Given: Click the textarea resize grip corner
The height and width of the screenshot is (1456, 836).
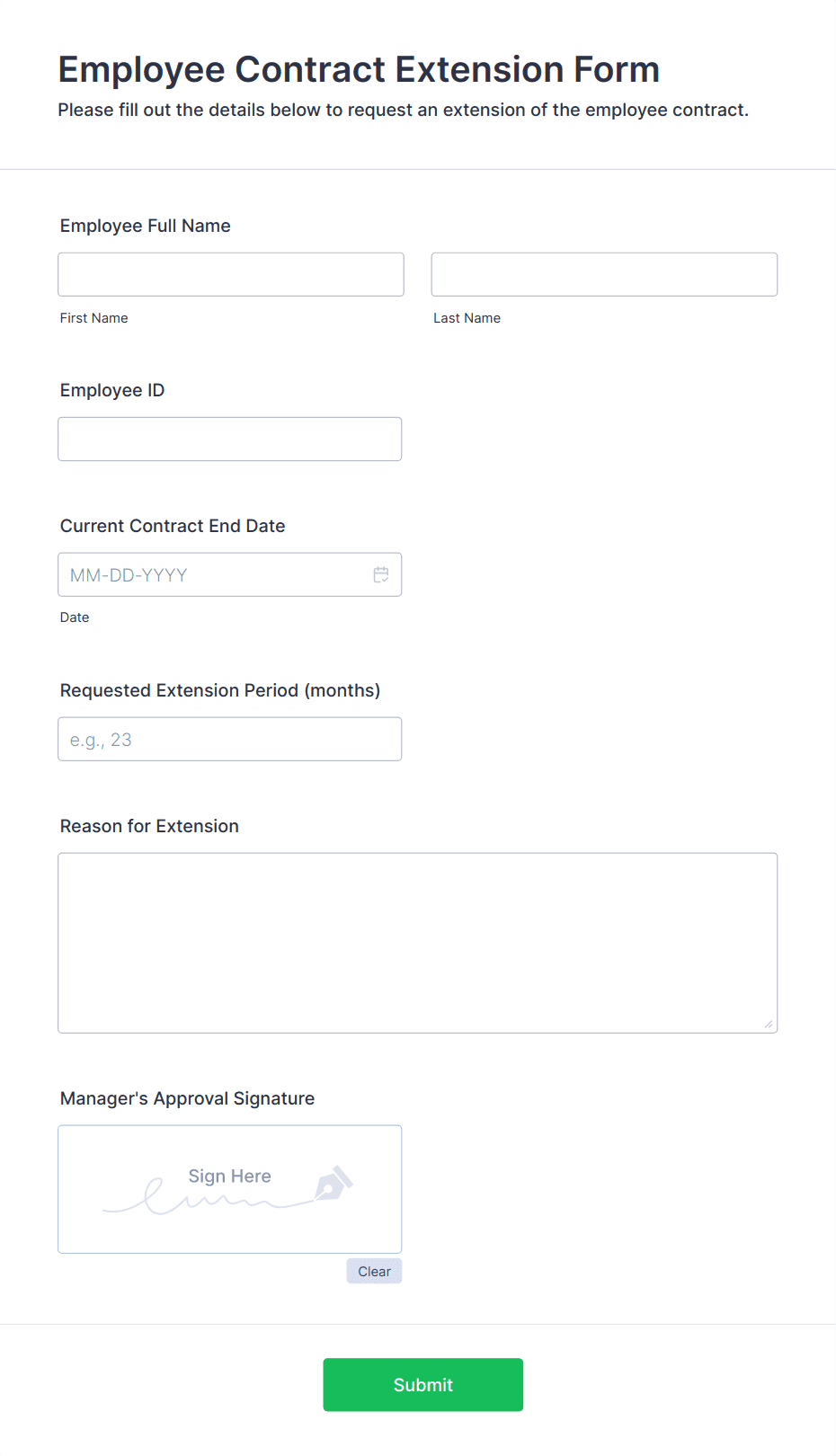Looking at the screenshot, I should pos(768,1024).
